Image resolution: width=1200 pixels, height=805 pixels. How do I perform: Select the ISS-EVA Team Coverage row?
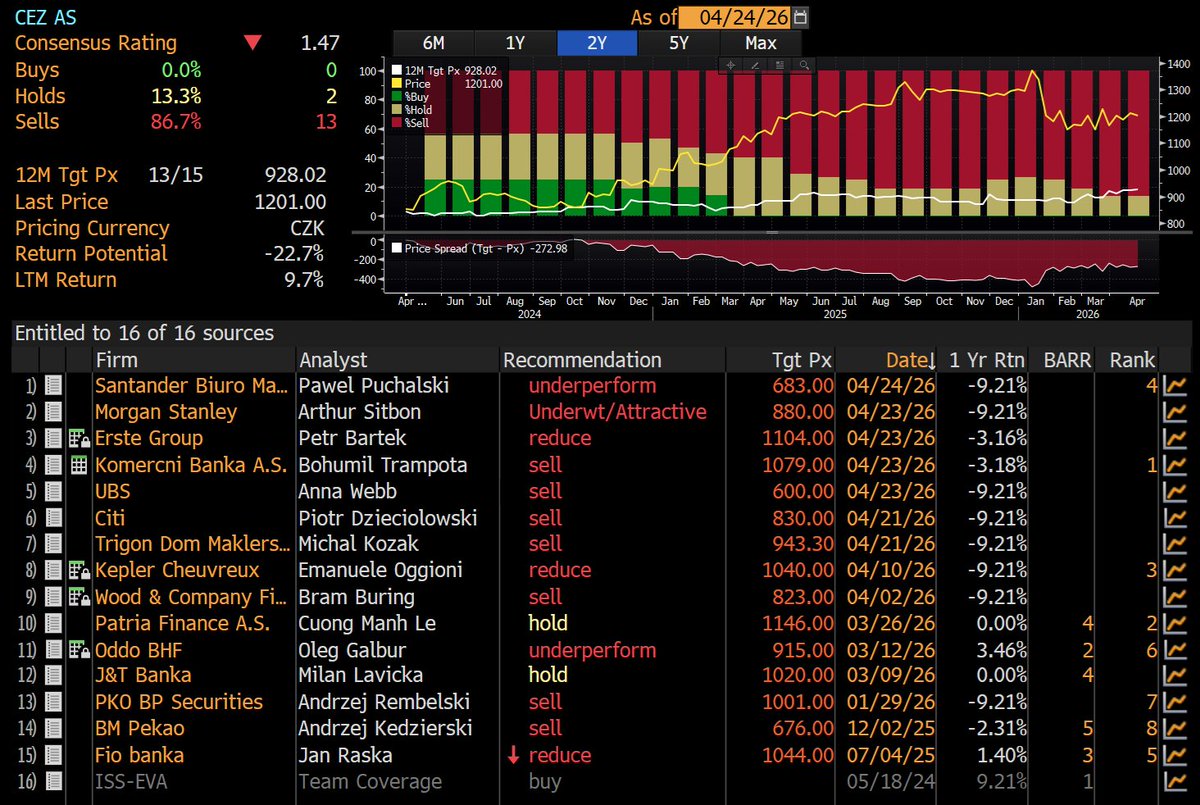tap(600, 782)
